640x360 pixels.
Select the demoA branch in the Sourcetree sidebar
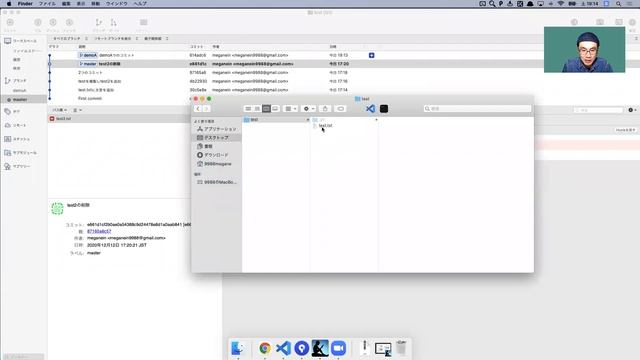click(20, 91)
